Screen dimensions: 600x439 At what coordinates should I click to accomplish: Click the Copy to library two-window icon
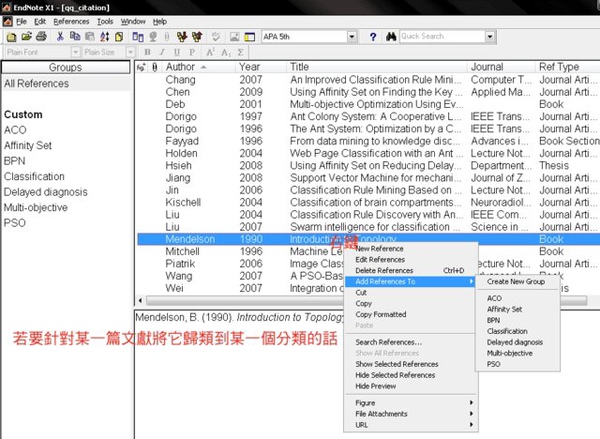pyautogui.click(x=138, y=37)
